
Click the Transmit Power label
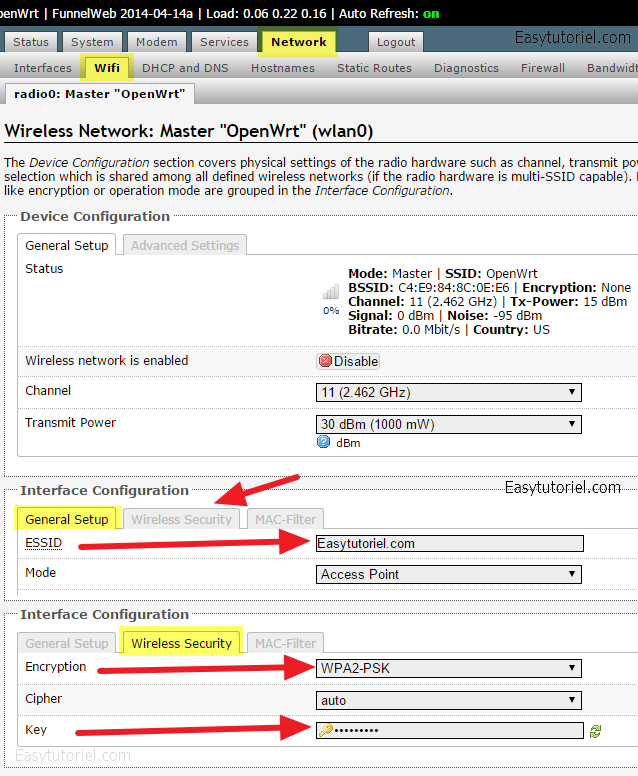pos(70,423)
